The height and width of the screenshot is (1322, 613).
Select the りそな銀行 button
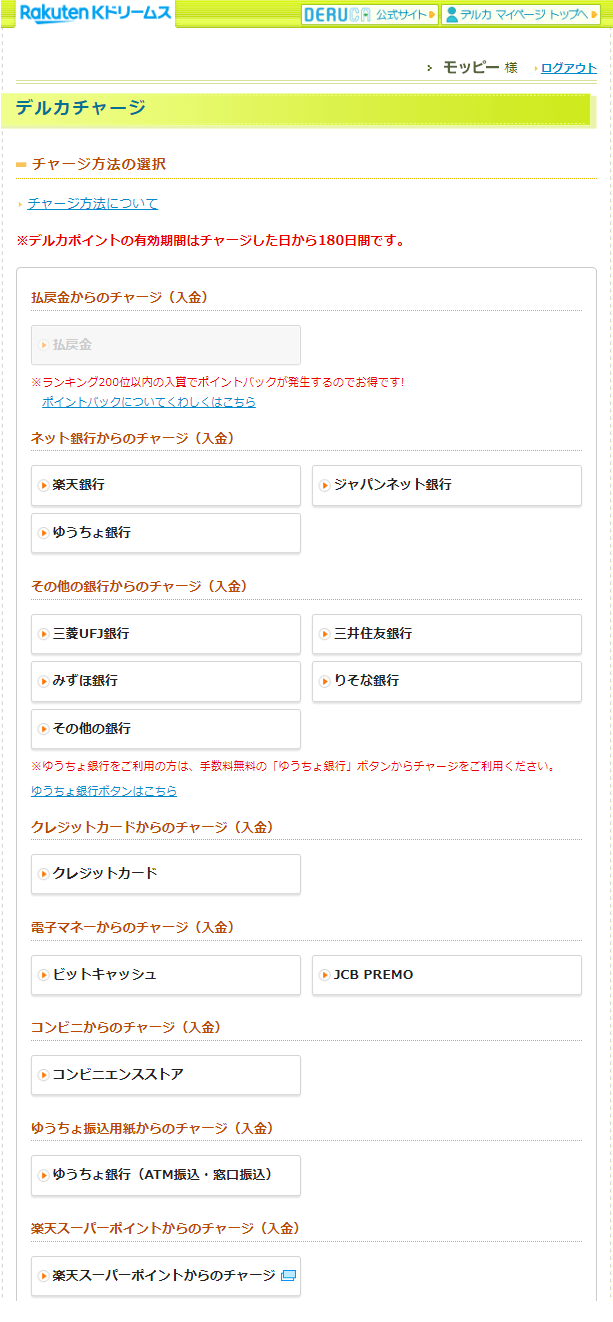tap(447, 681)
